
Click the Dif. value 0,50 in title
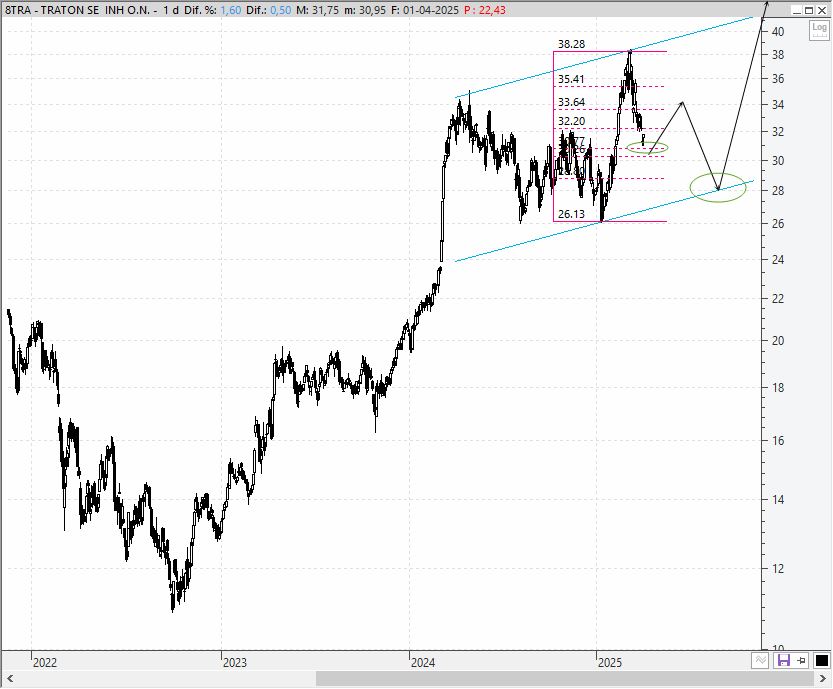[x=280, y=10]
